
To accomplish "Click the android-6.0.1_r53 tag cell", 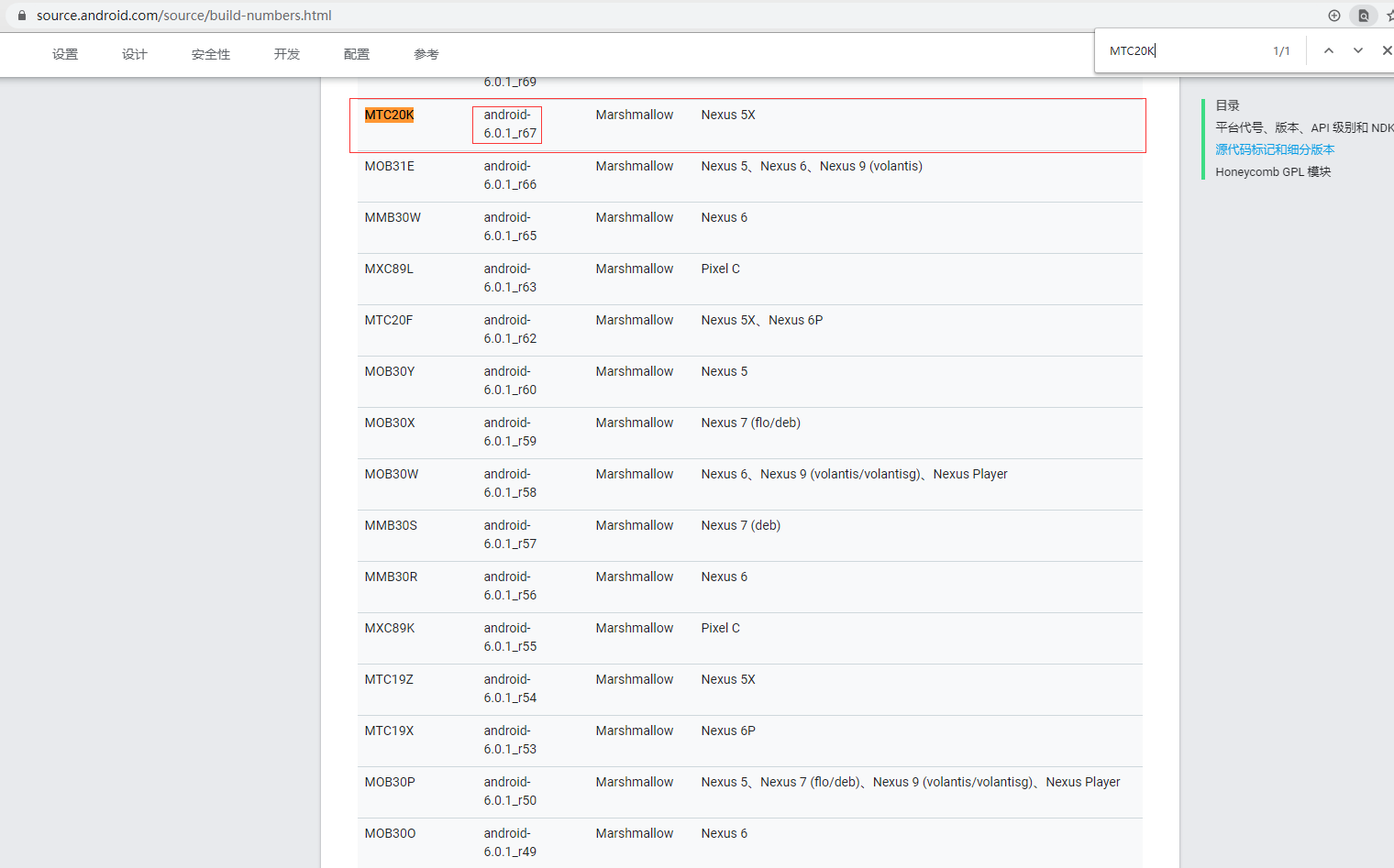I will pos(510,740).
